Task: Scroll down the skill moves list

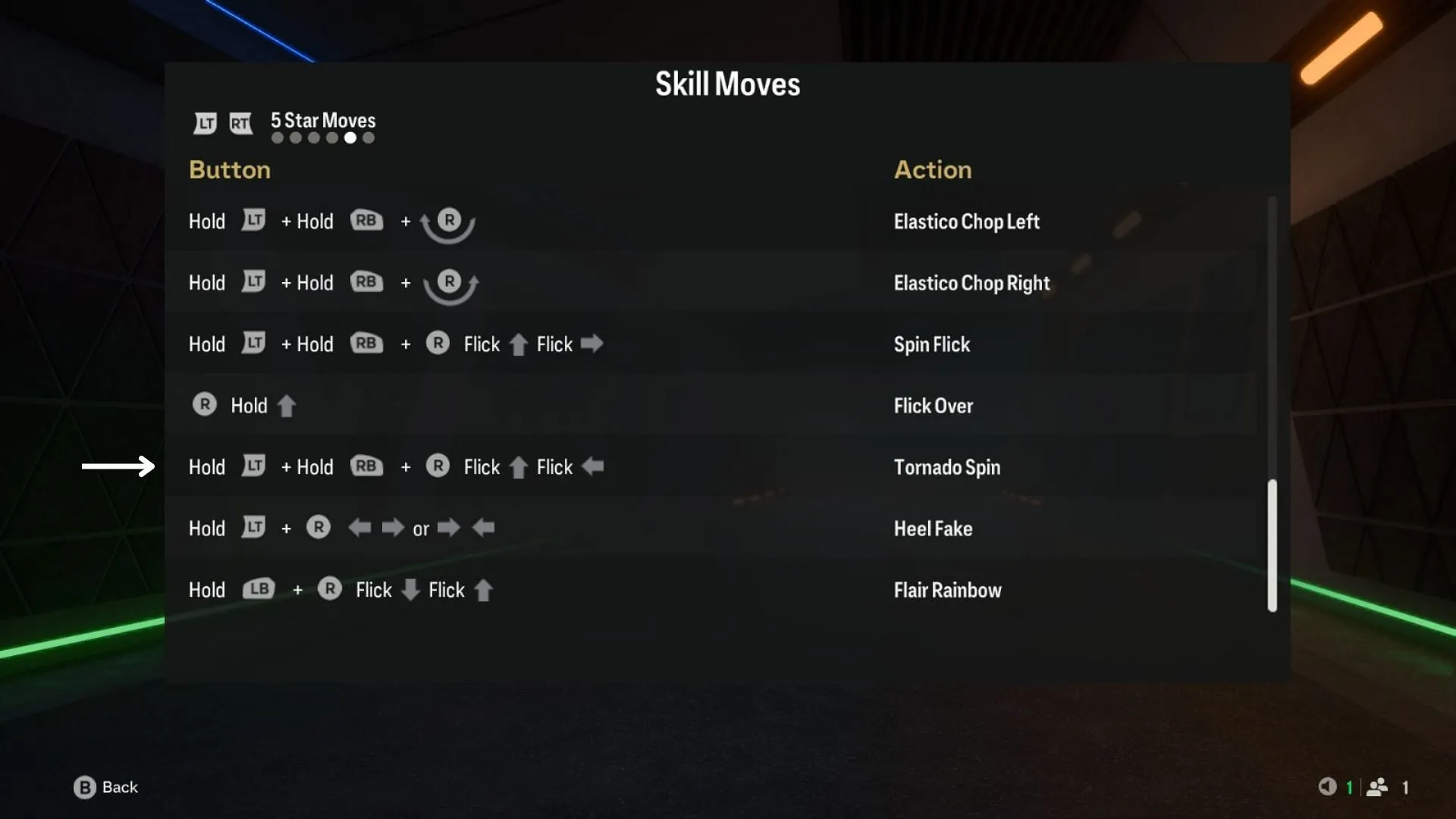Action: pos(1270,610)
